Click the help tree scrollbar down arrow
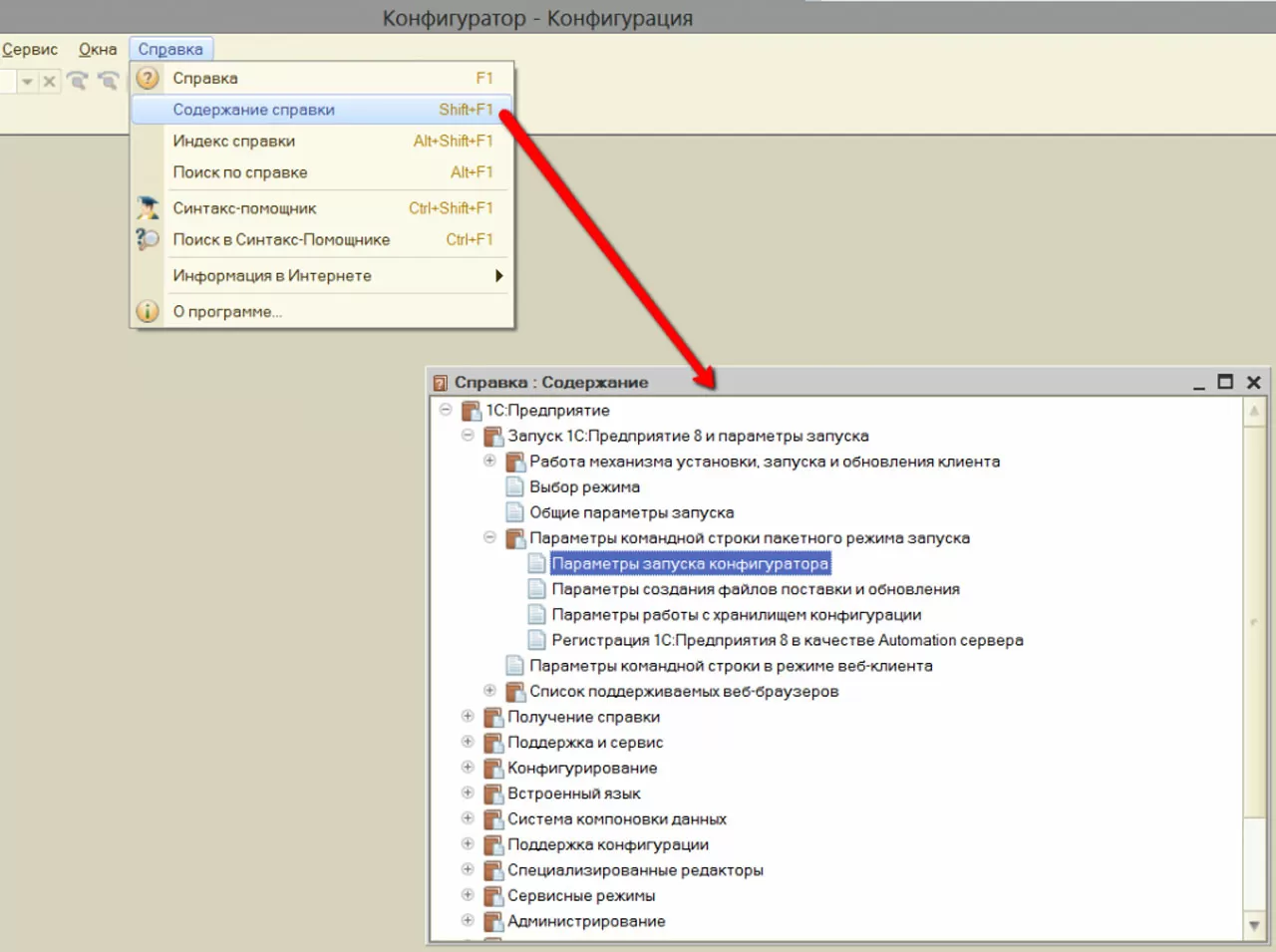The width and height of the screenshot is (1276, 952). 1254,926
